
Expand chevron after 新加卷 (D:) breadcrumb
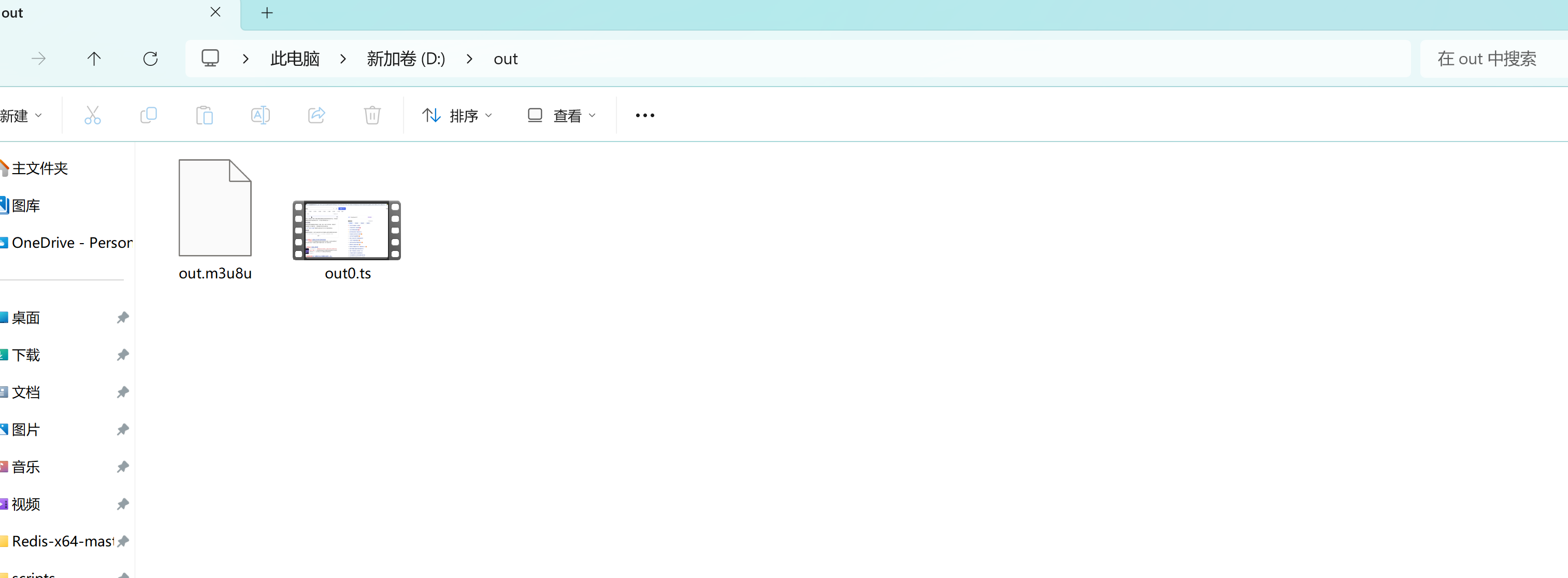[x=469, y=59]
